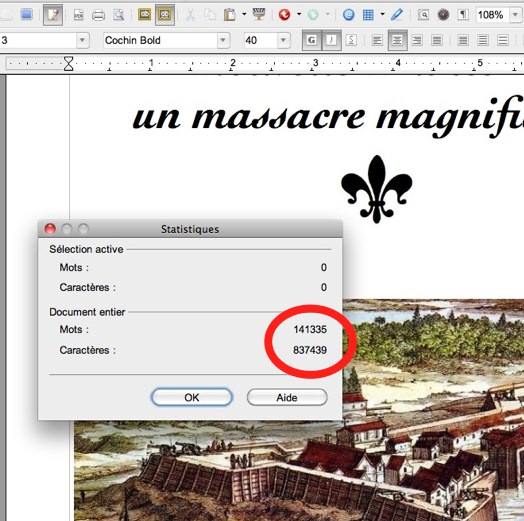
Task: Set line spacing to double
Action: tap(503, 40)
